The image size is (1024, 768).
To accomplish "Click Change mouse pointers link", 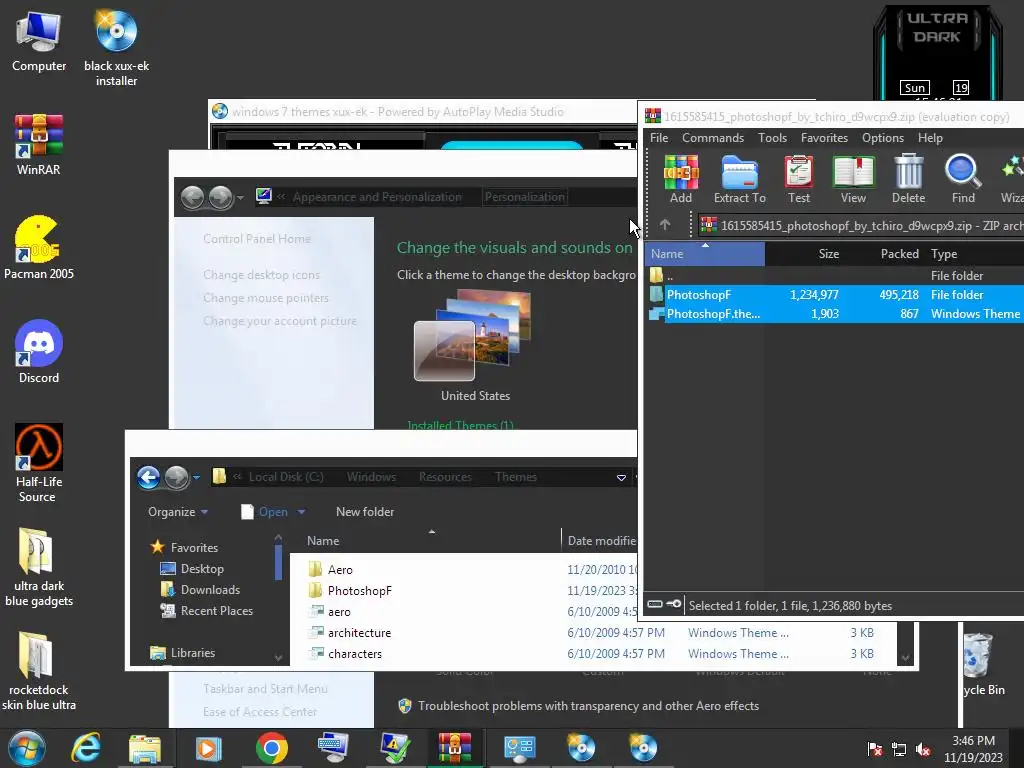I will tap(266, 298).
